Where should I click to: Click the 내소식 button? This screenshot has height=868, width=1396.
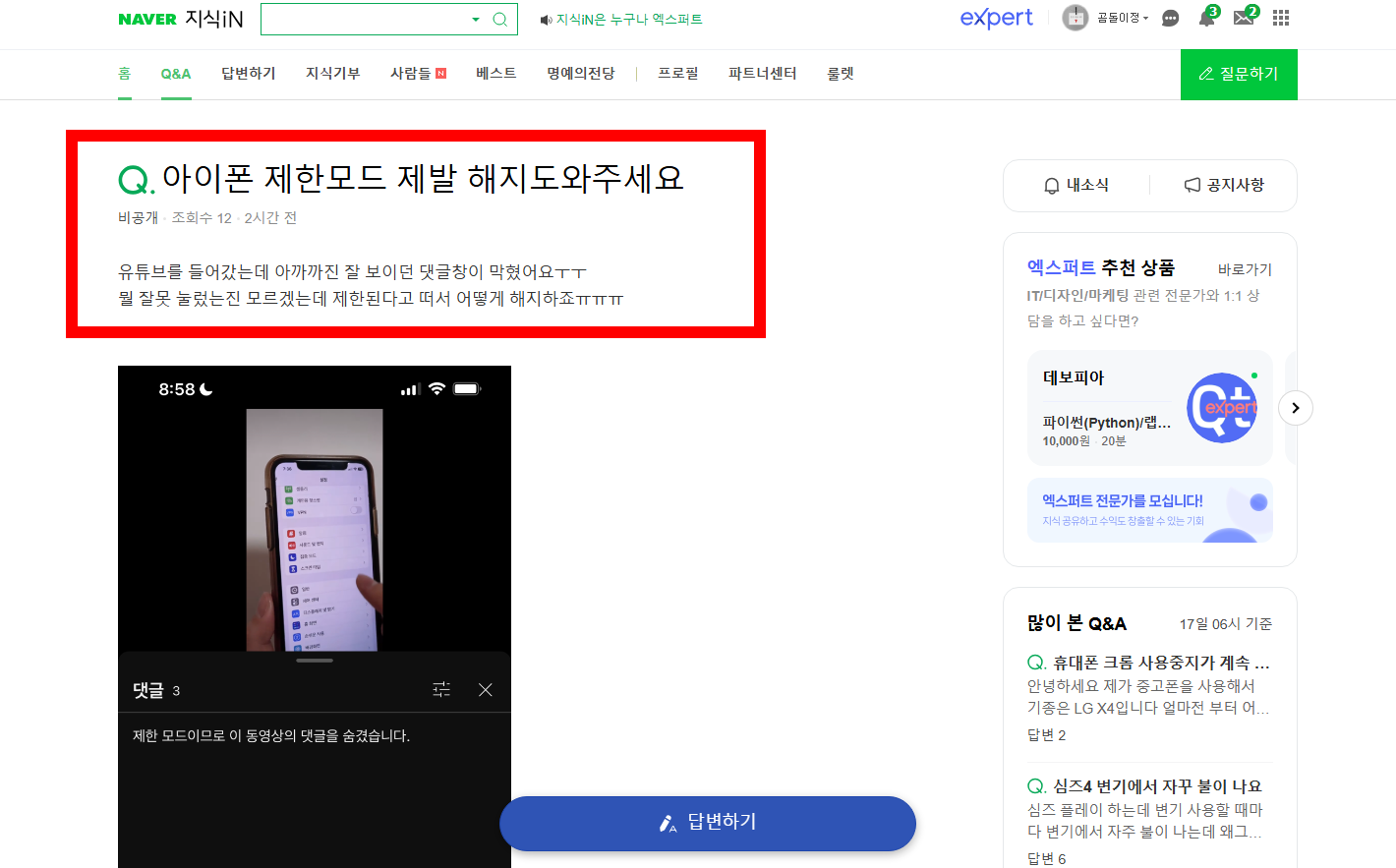[x=1076, y=185]
